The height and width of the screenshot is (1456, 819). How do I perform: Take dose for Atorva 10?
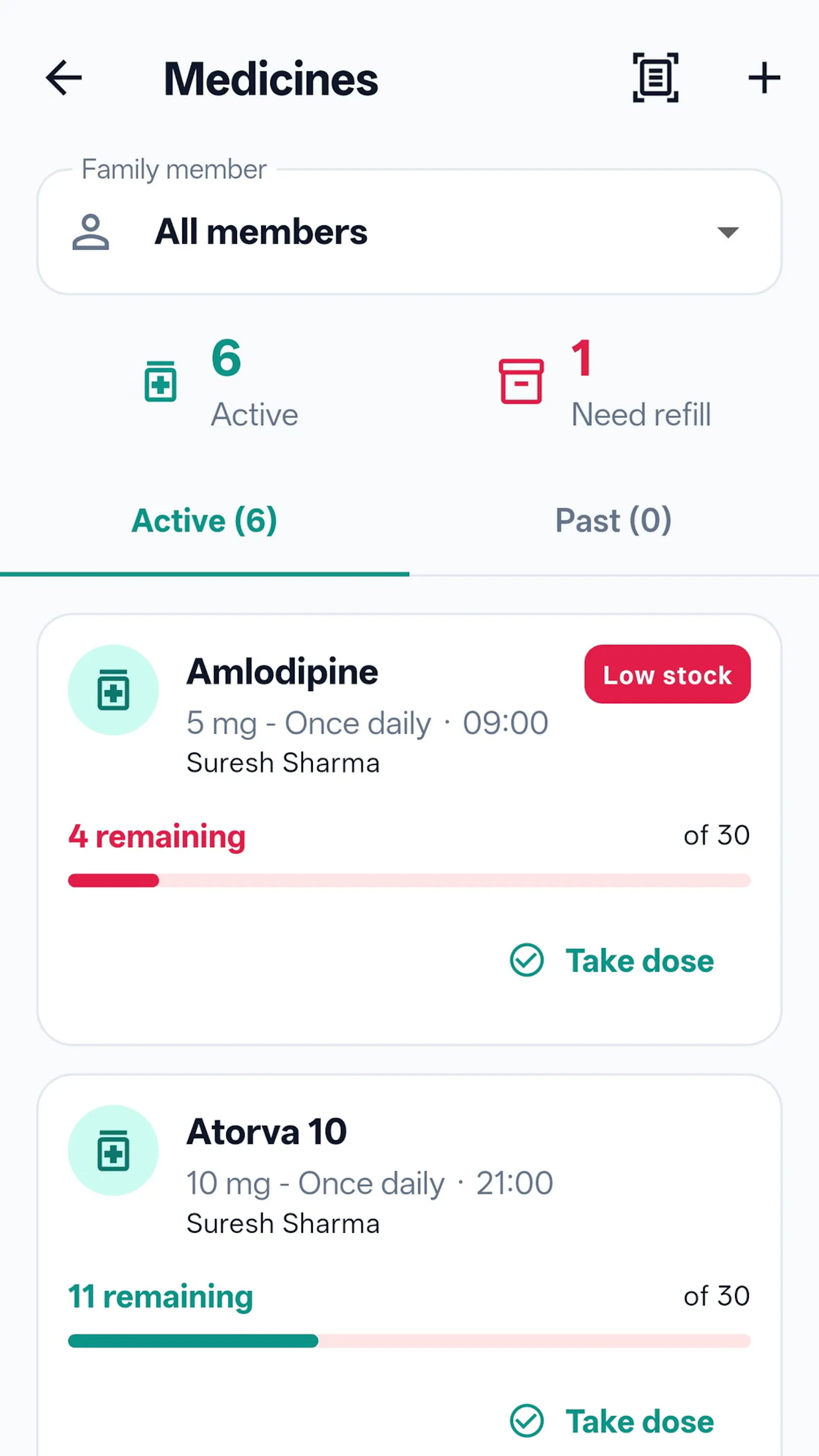point(612,1420)
